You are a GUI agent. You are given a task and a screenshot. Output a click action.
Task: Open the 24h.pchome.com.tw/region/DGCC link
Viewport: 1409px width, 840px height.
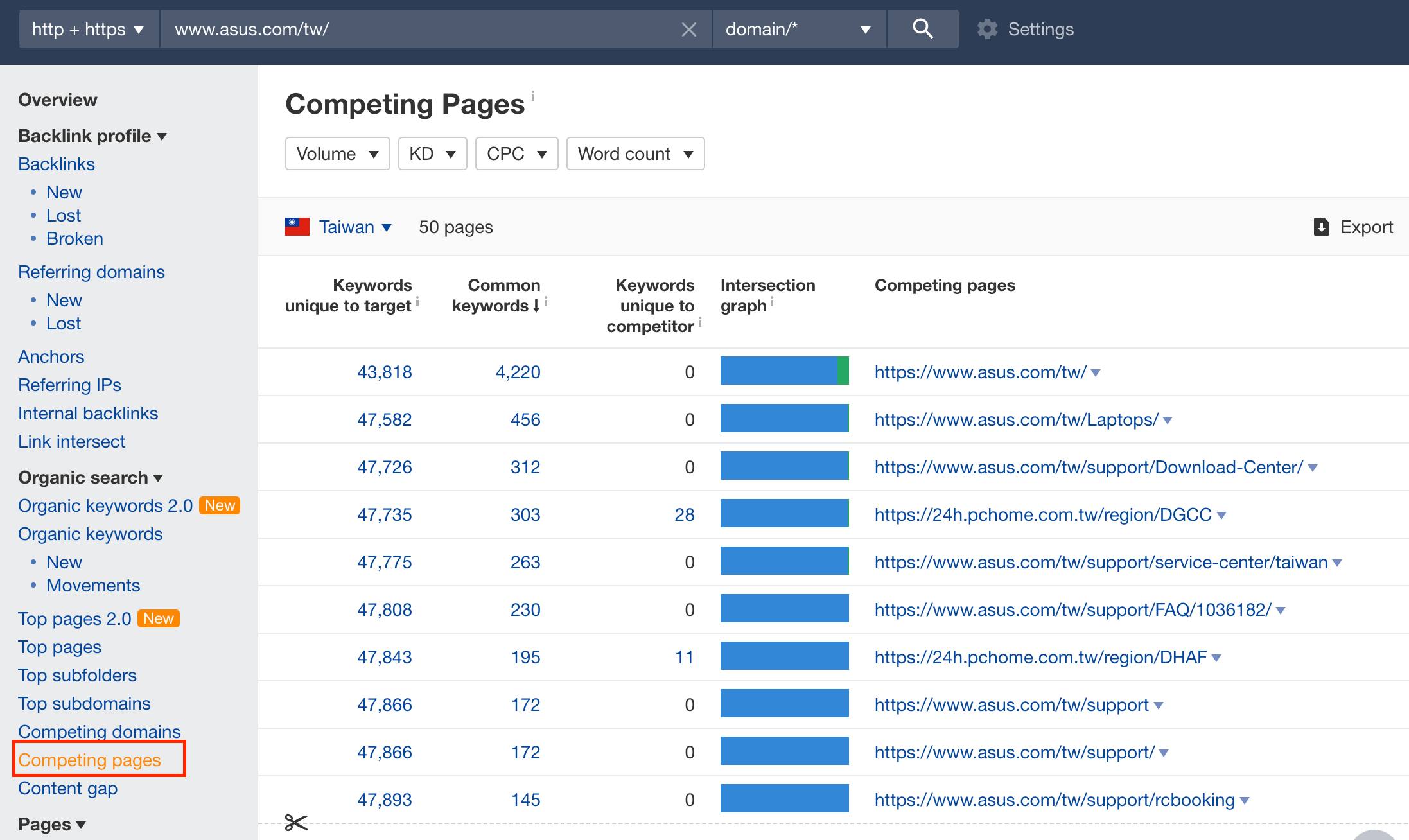click(1042, 514)
